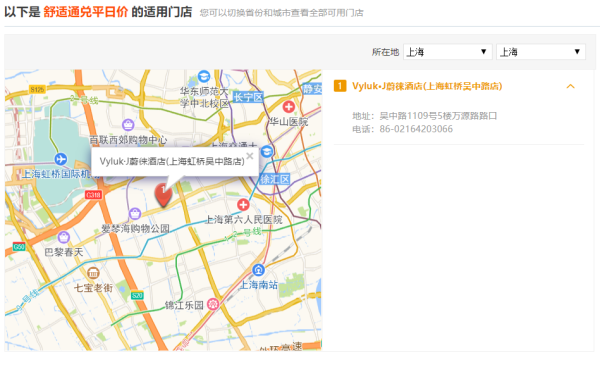Click the 上海南站 railway station icon
The image size is (600, 367).
259,270
